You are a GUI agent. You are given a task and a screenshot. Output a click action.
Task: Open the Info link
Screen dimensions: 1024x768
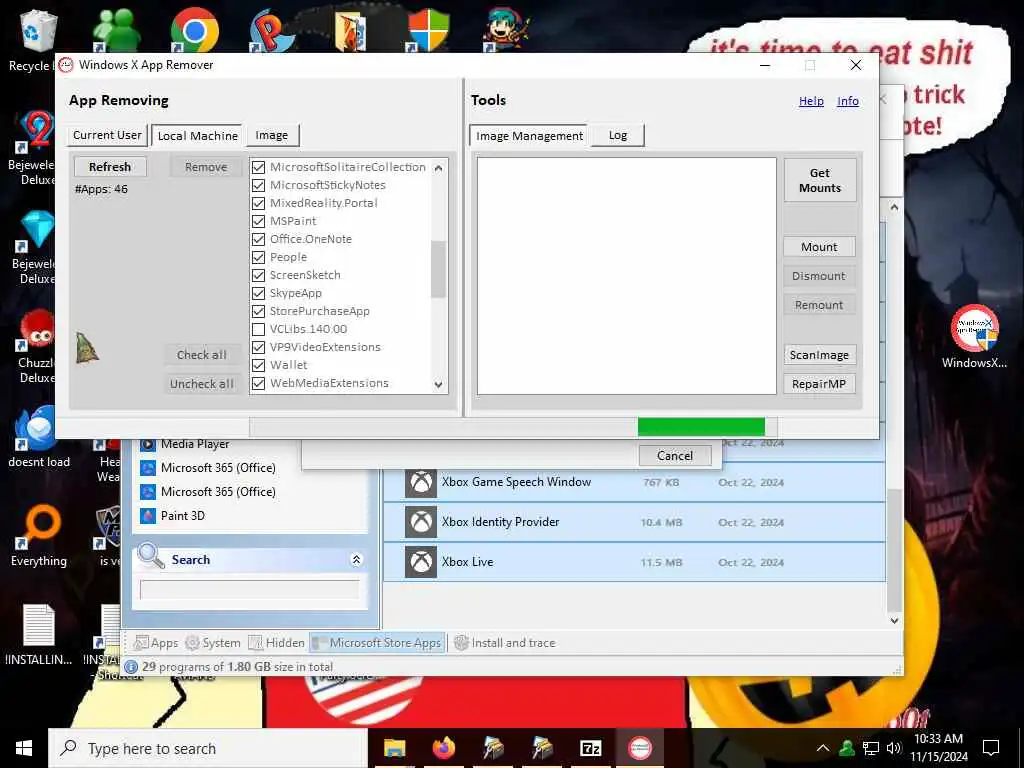(848, 101)
